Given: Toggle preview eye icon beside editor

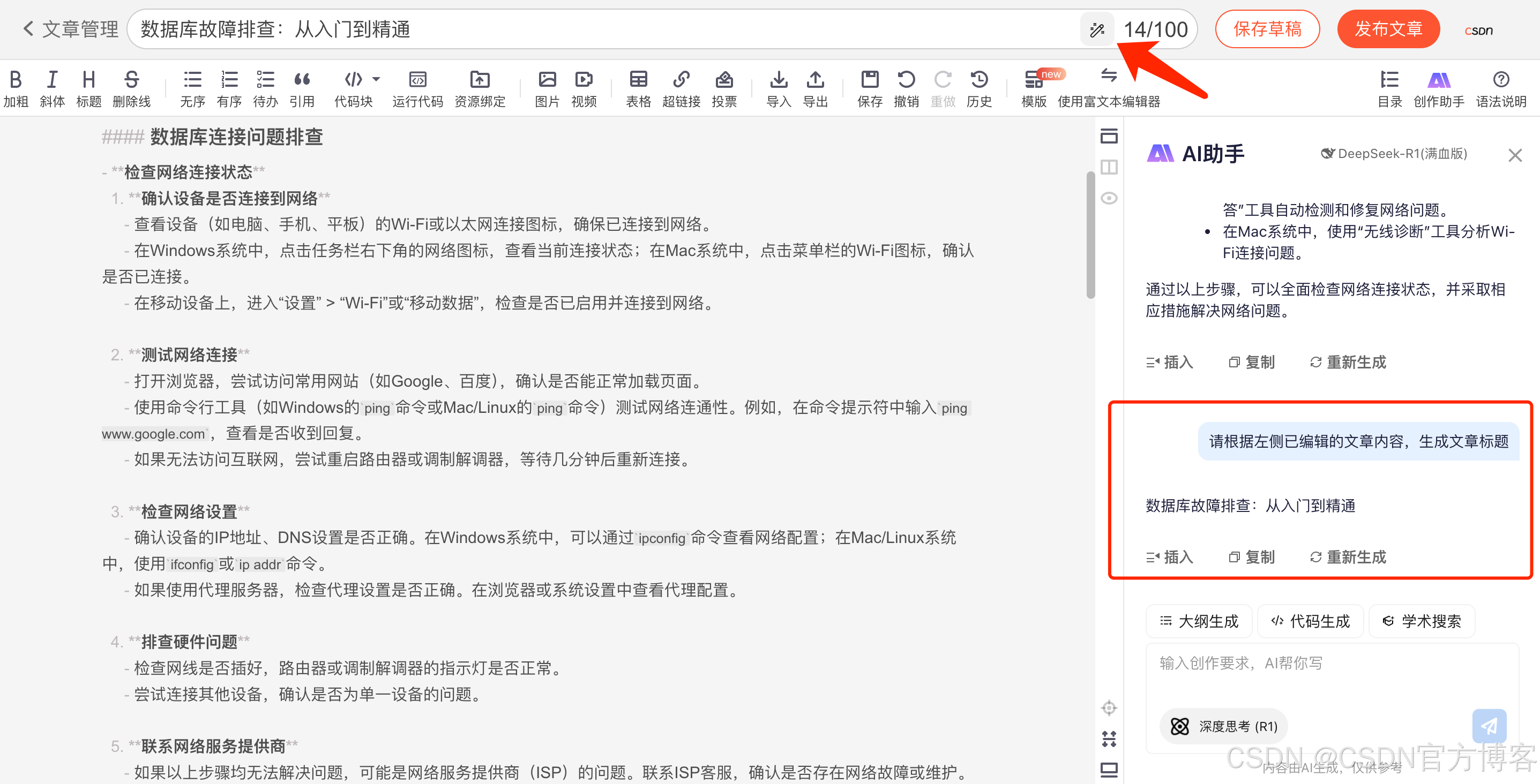Looking at the screenshot, I should pyautogui.click(x=1109, y=198).
